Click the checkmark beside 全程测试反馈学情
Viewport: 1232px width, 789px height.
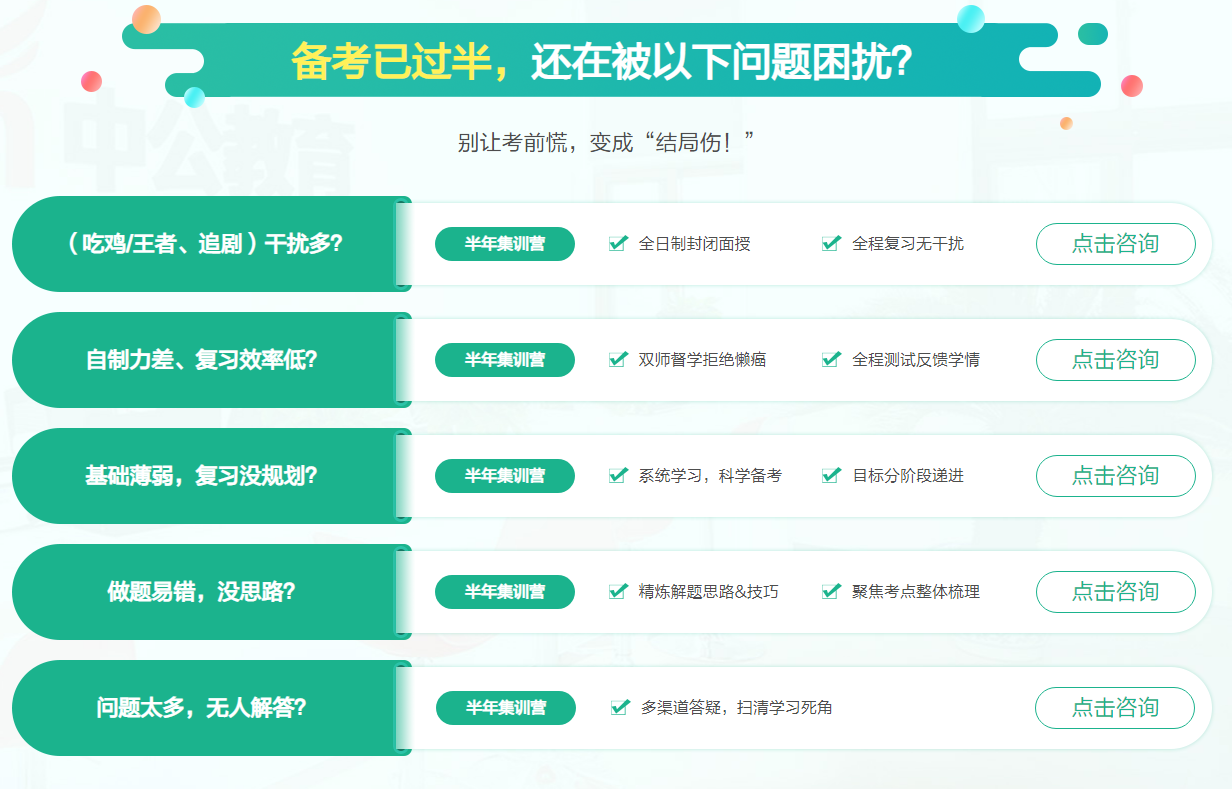point(827,359)
